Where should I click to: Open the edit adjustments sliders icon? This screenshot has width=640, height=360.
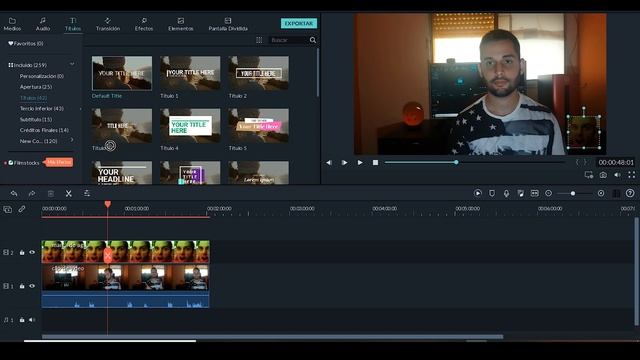87,193
